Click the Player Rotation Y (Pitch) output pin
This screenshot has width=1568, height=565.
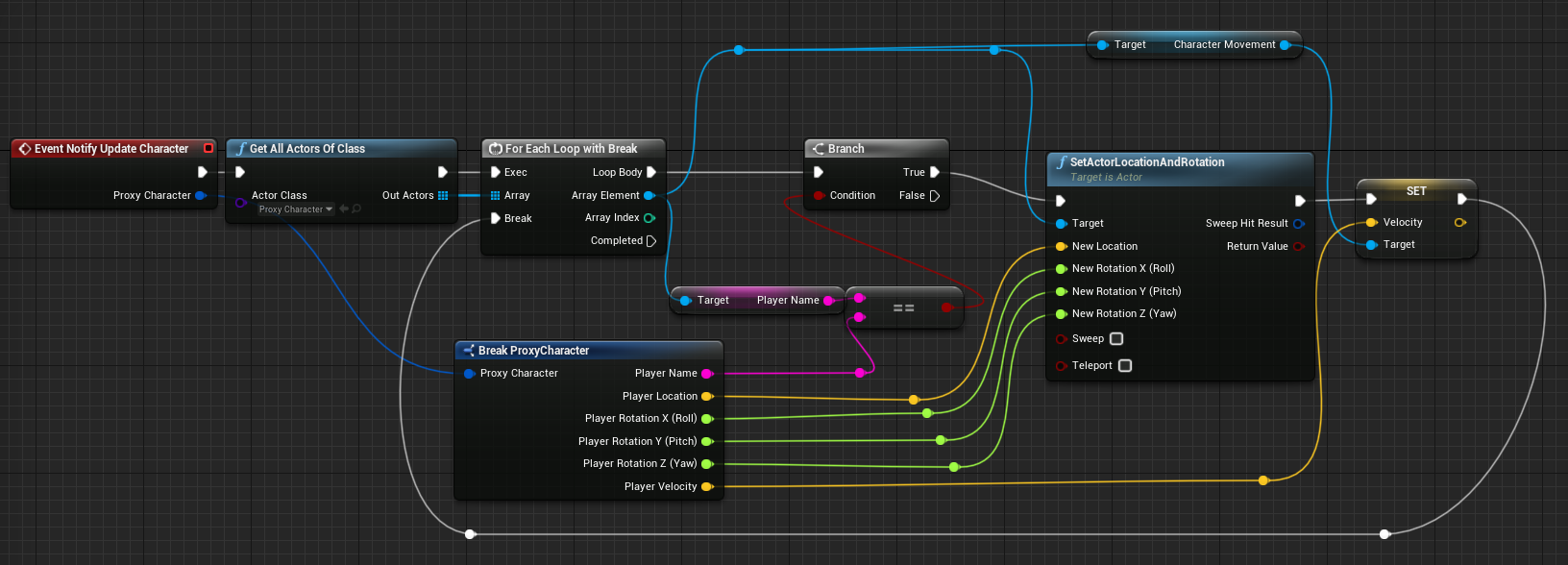click(707, 441)
